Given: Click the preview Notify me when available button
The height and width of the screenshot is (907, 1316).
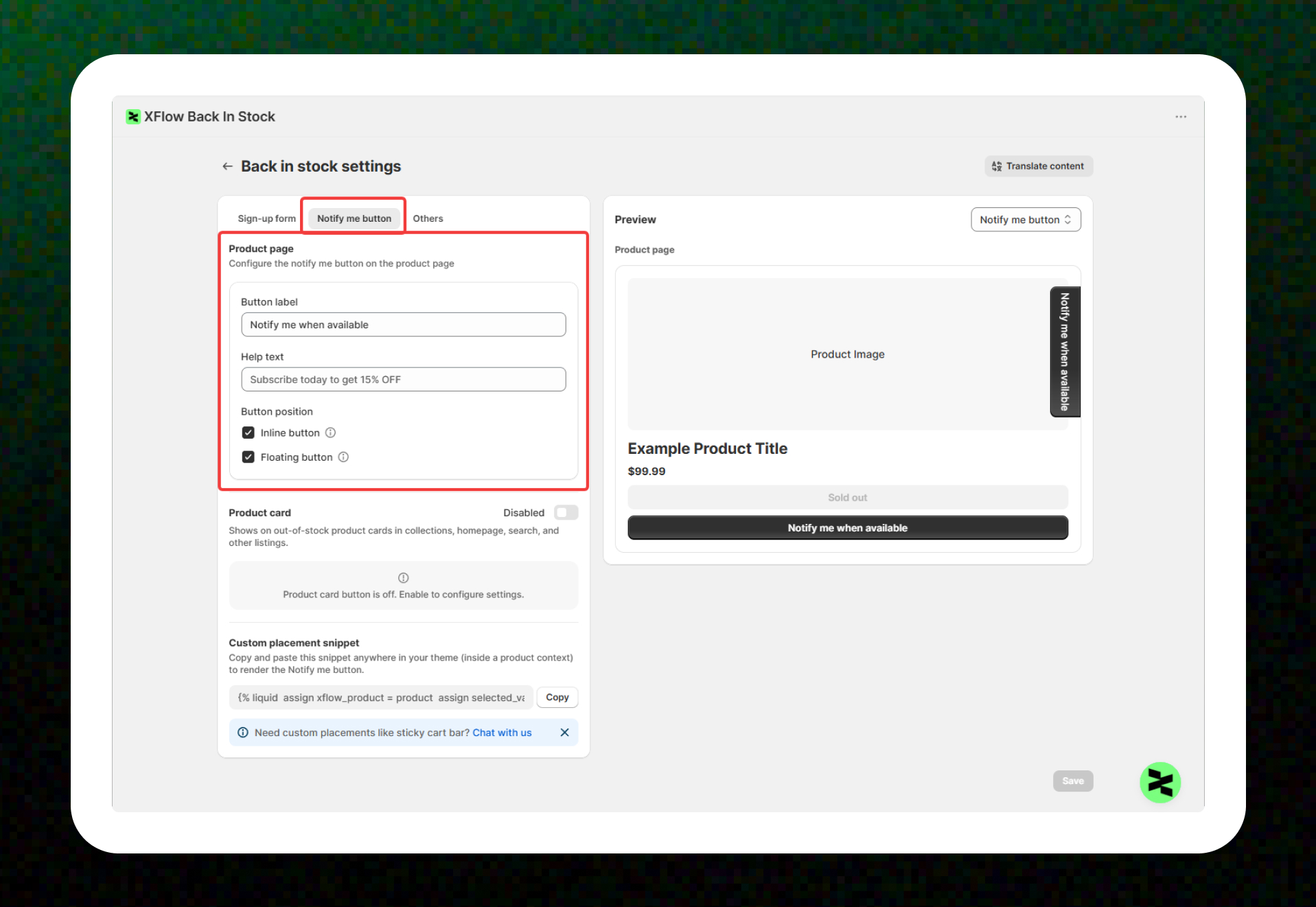Looking at the screenshot, I should point(847,528).
